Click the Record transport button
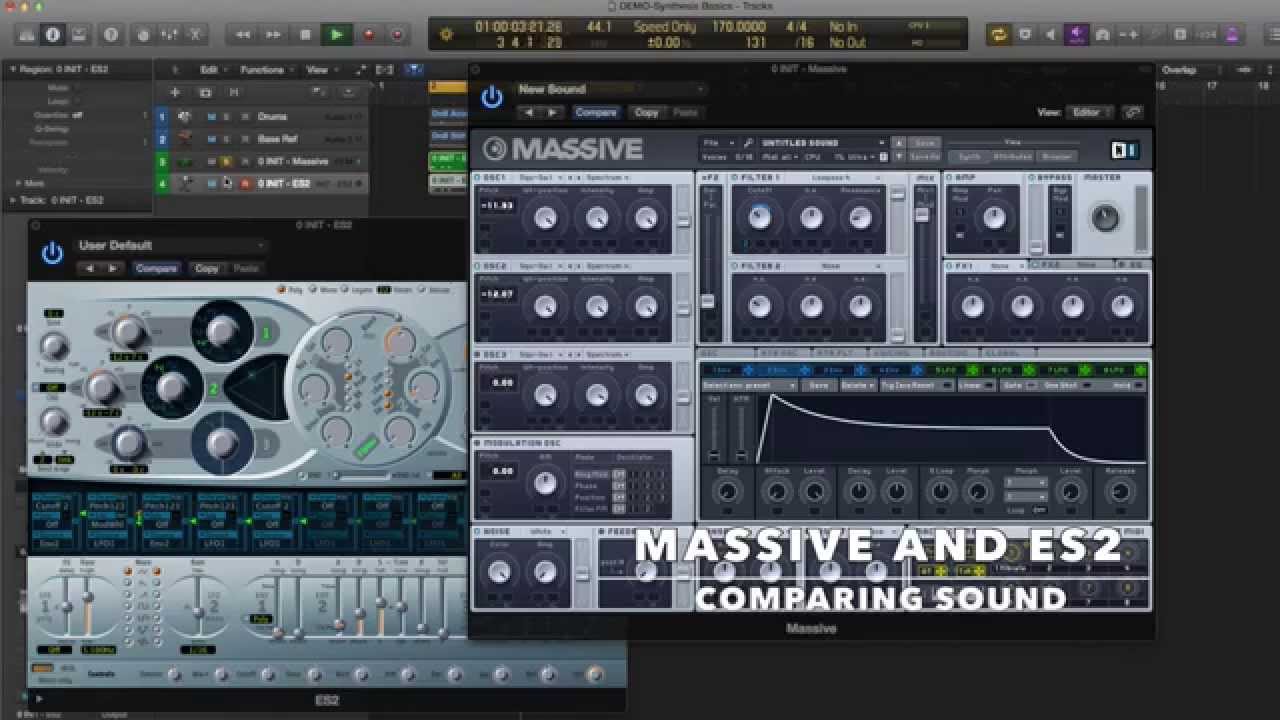The height and width of the screenshot is (720, 1280). (368, 34)
